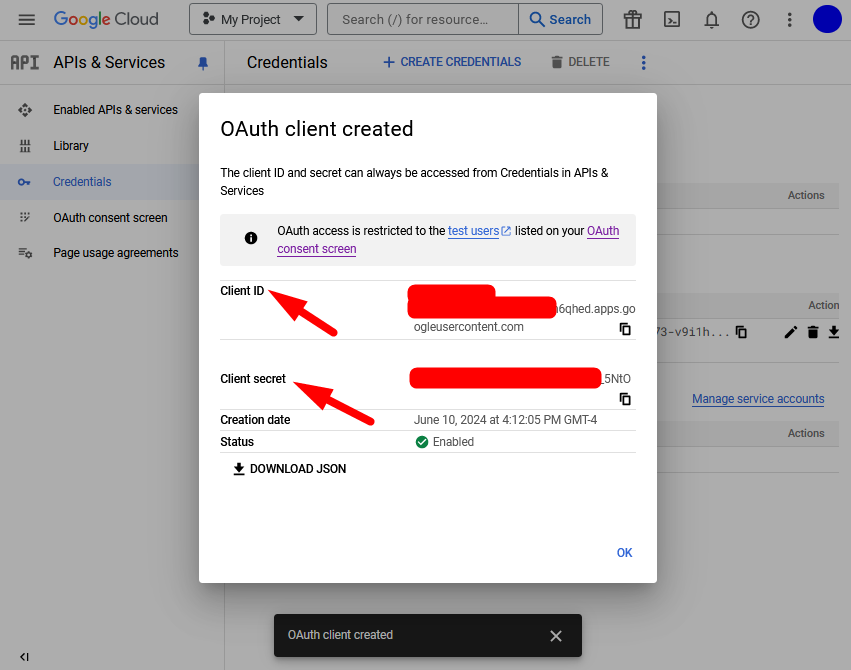Screen dimensions: 851x670
Task: Click the Delete button in the toolbar
Action: tap(580, 62)
